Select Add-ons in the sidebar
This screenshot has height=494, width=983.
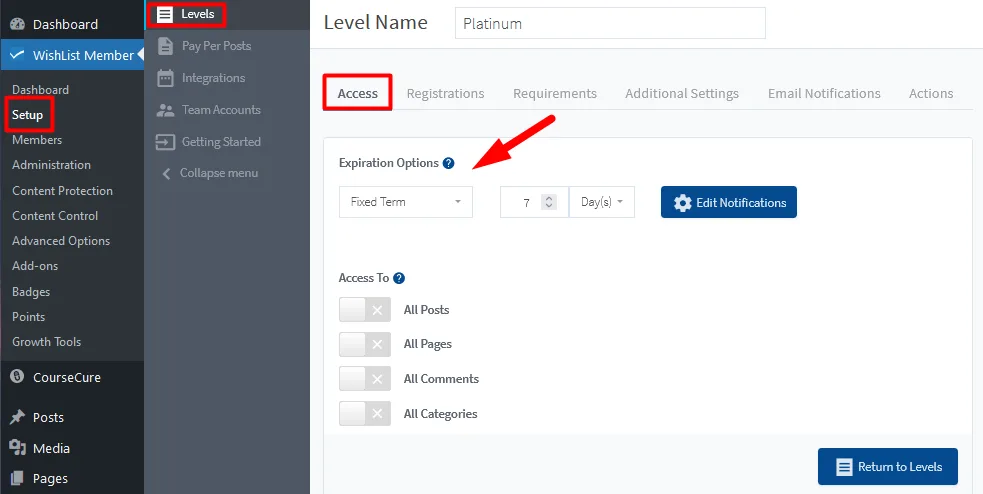35,266
